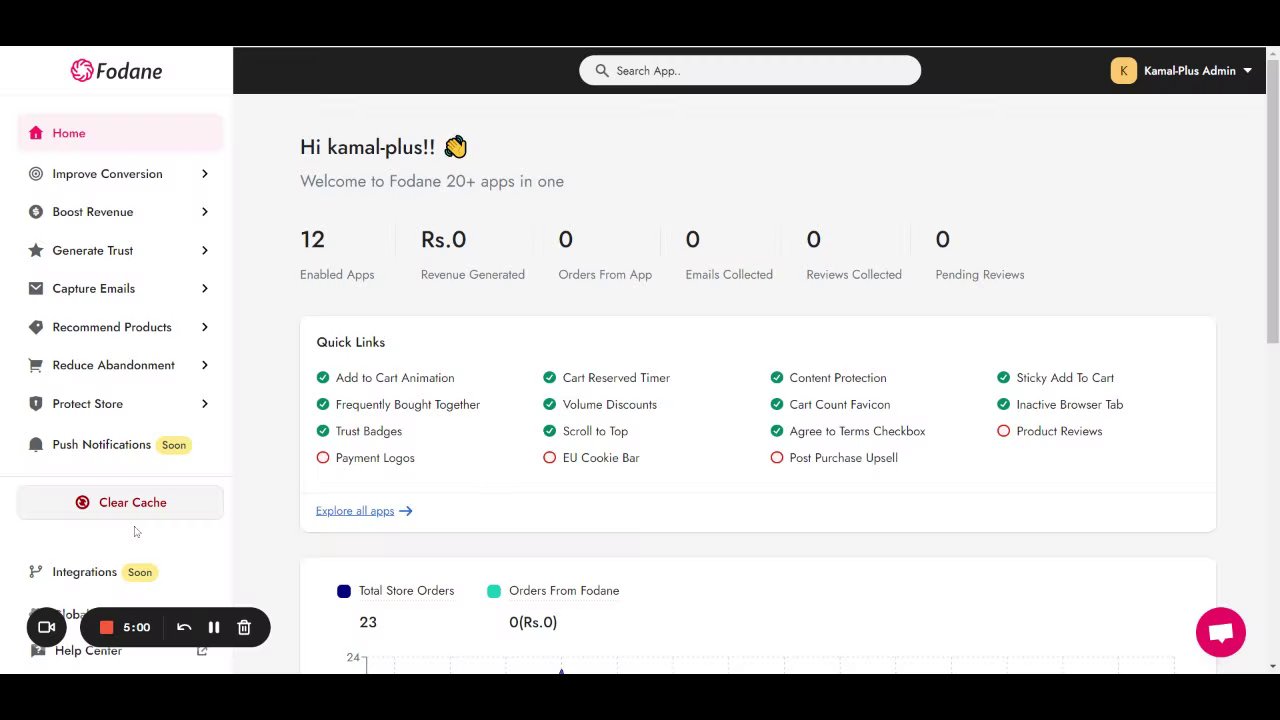The image size is (1280, 720).
Task: Click the Protect Store shield icon
Action: click(x=36, y=404)
